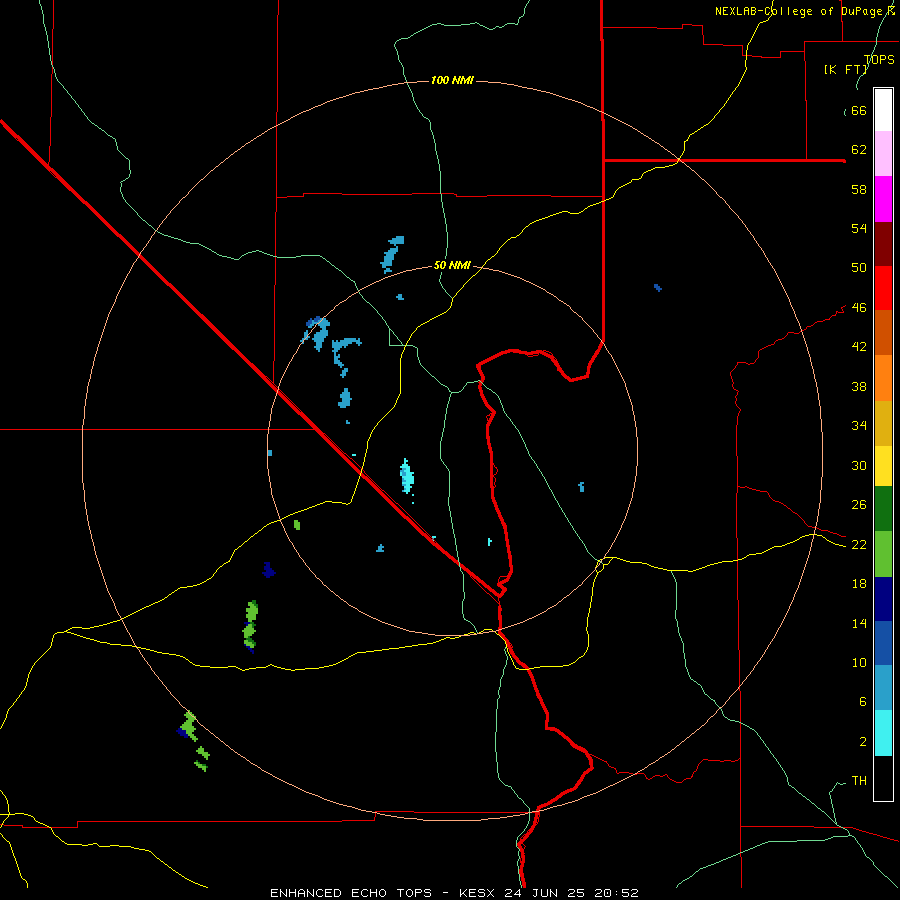The width and height of the screenshot is (900, 900).
Task: Select the navy blue legend swatch
Action: pos(883,599)
